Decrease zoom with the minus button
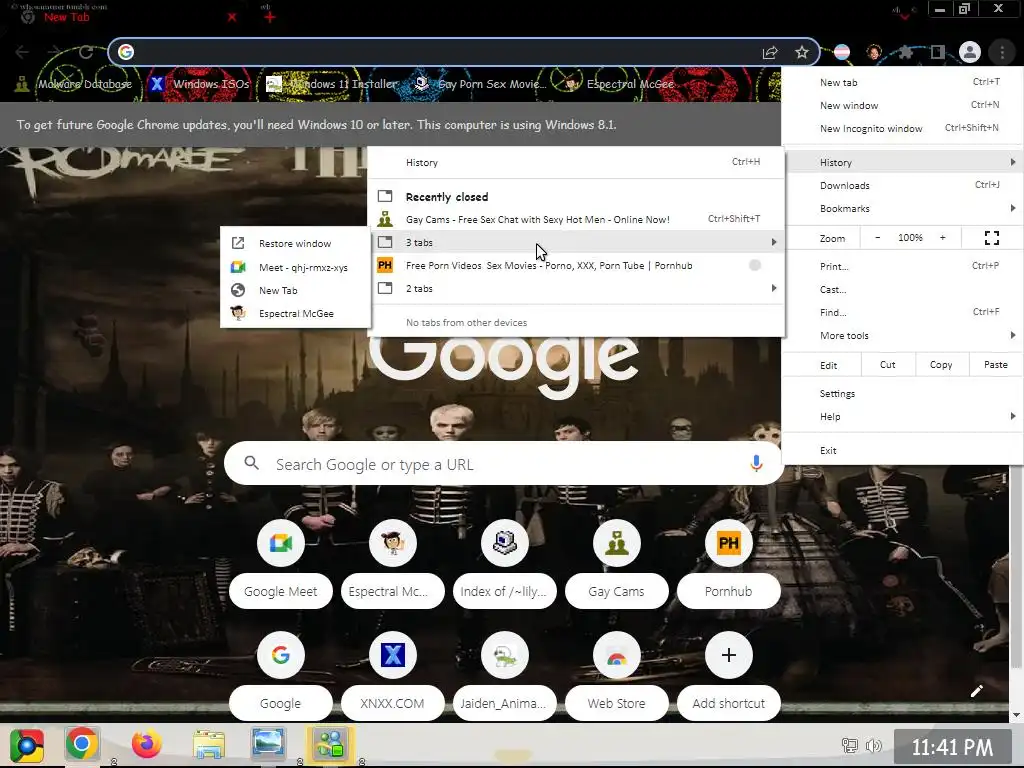The width and height of the screenshot is (1024, 768). click(878, 238)
